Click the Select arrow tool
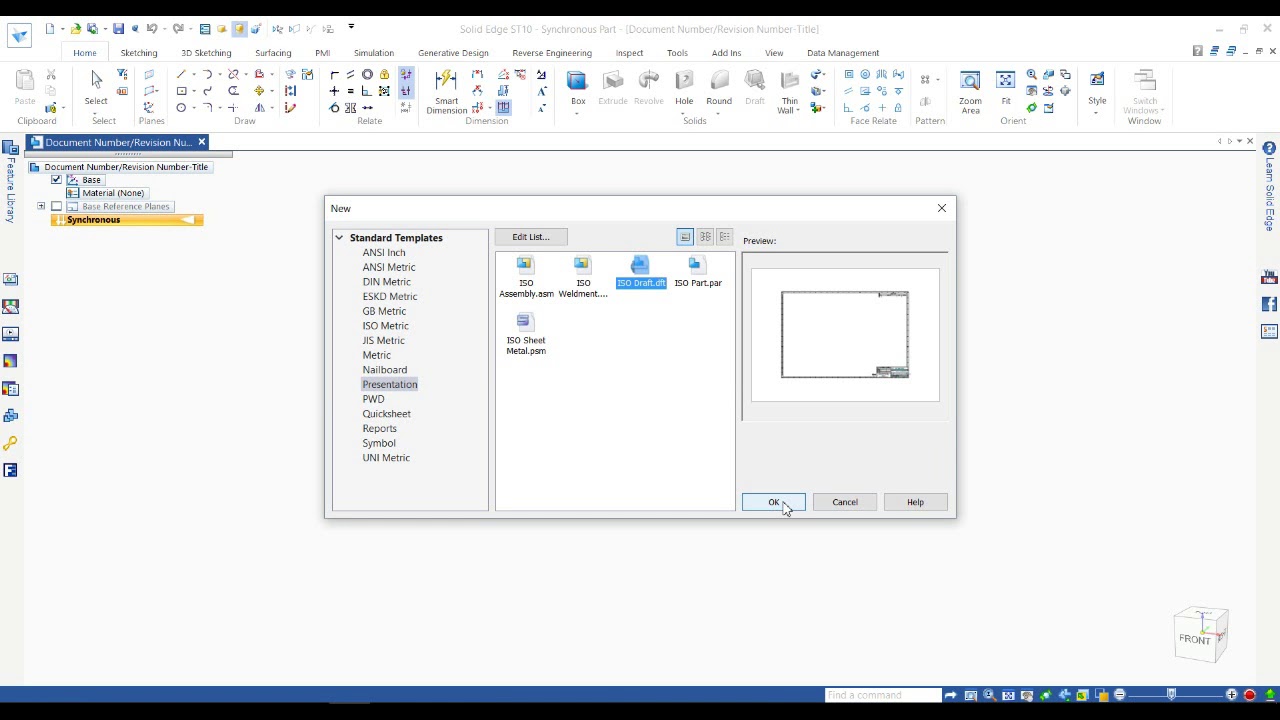 [96, 87]
